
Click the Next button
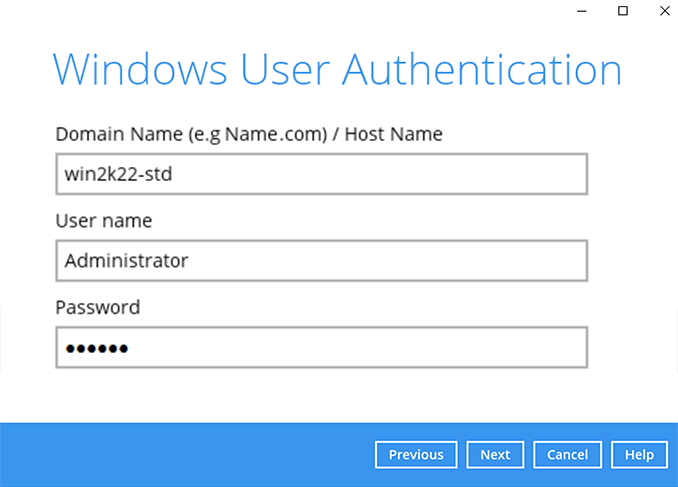494,454
